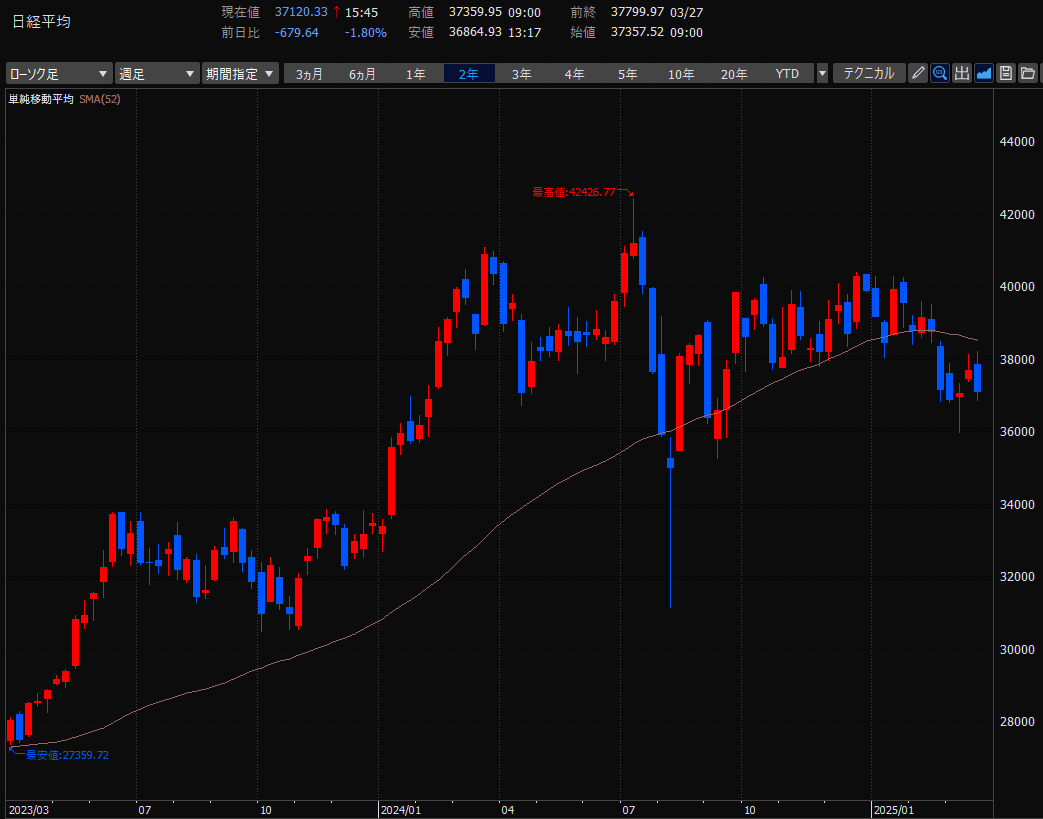Select the highlighted 2年 period tab
The height and width of the screenshot is (819, 1043).
pyautogui.click(x=469, y=74)
